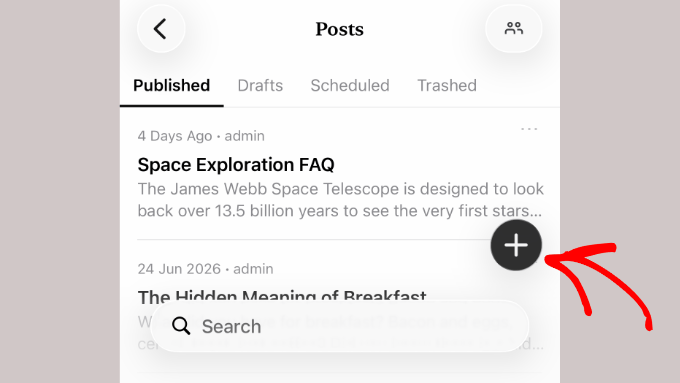View the Trashed tab
This screenshot has width=680, height=383.
(447, 85)
